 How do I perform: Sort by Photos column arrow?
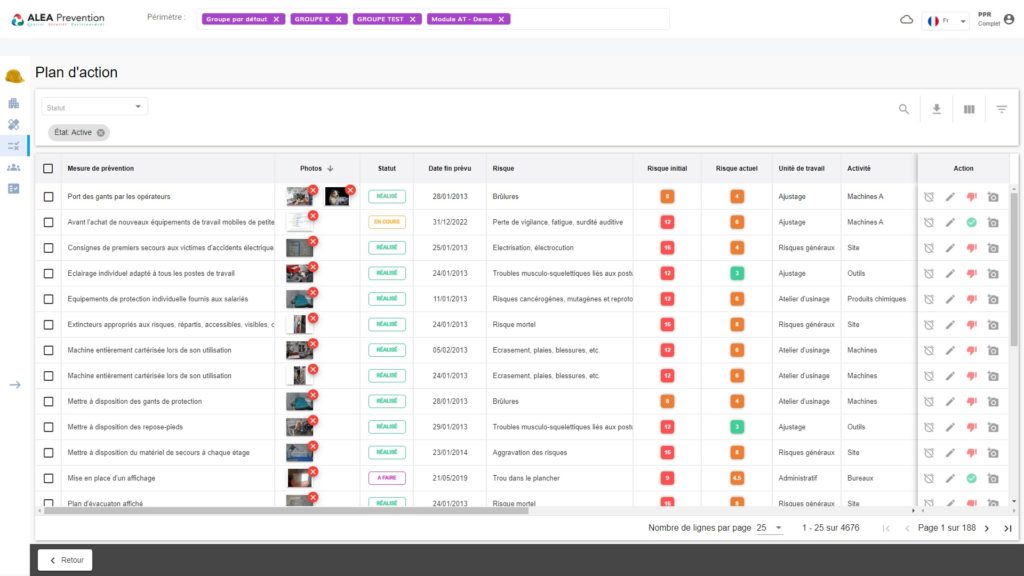(330, 168)
